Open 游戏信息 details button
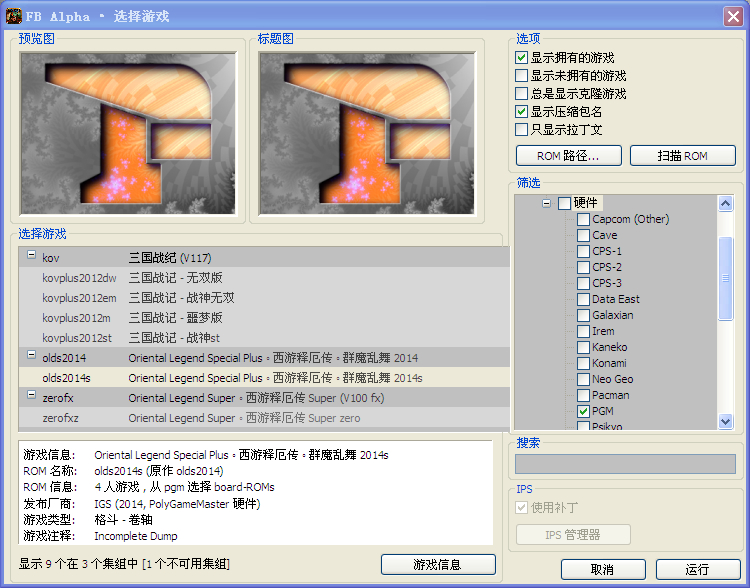Screen dimensions: 750x588 (x=438, y=565)
